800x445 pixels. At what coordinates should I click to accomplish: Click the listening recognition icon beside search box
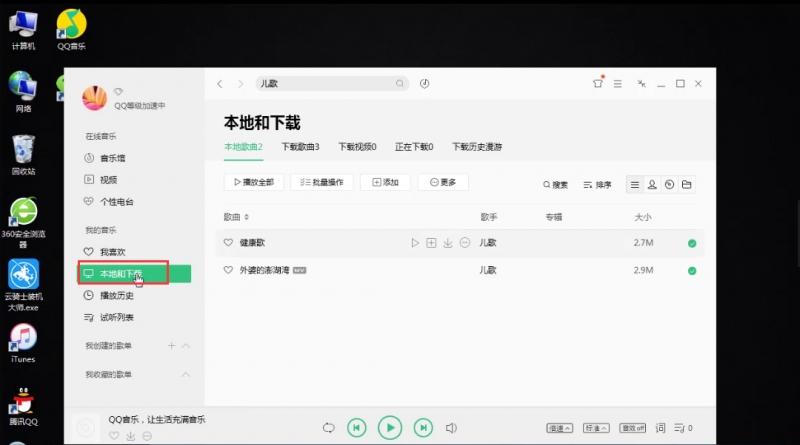(424, 84)
